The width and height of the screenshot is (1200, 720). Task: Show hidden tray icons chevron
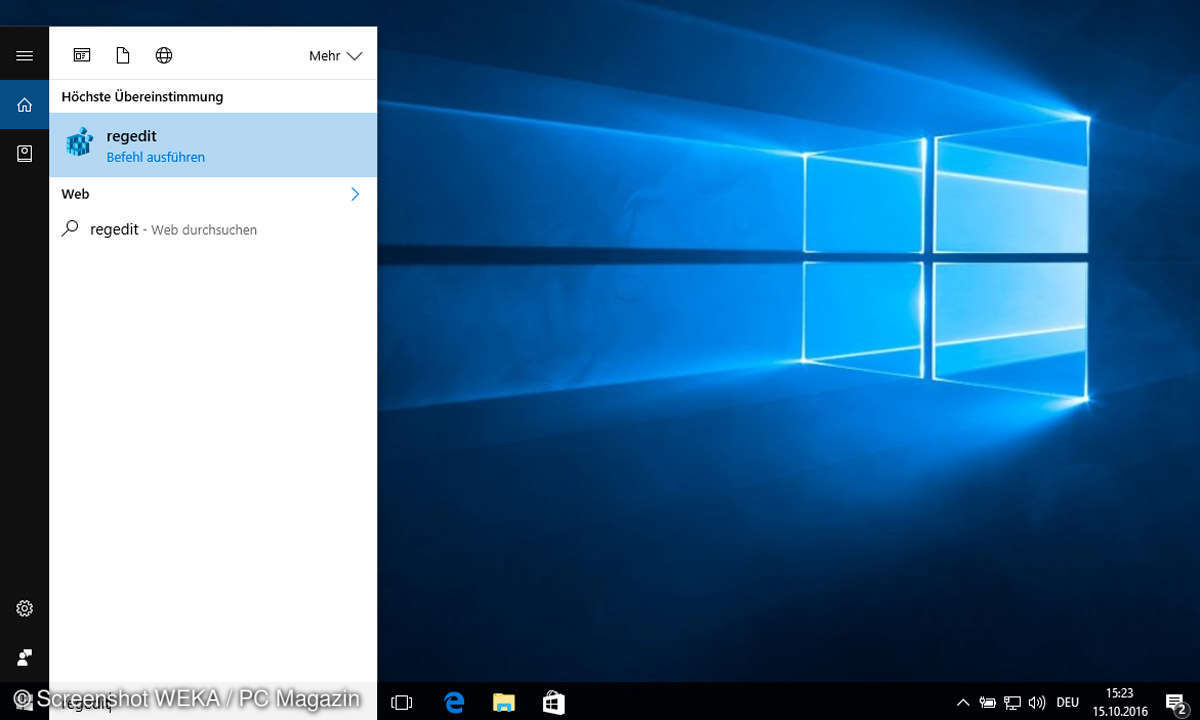point(963,702)
